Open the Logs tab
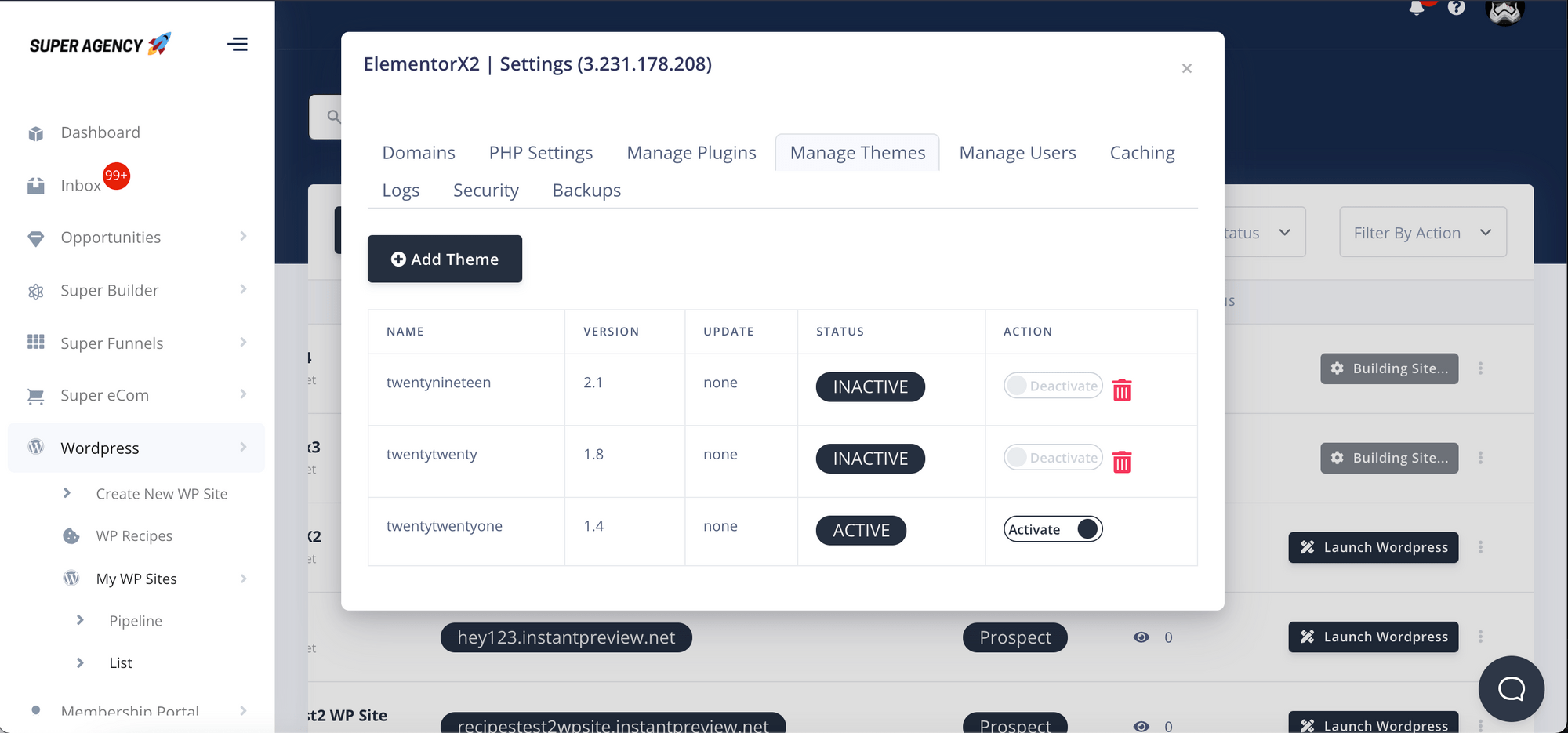The width and height of the screenshot is (1568, 733). (x=401, y=191)
